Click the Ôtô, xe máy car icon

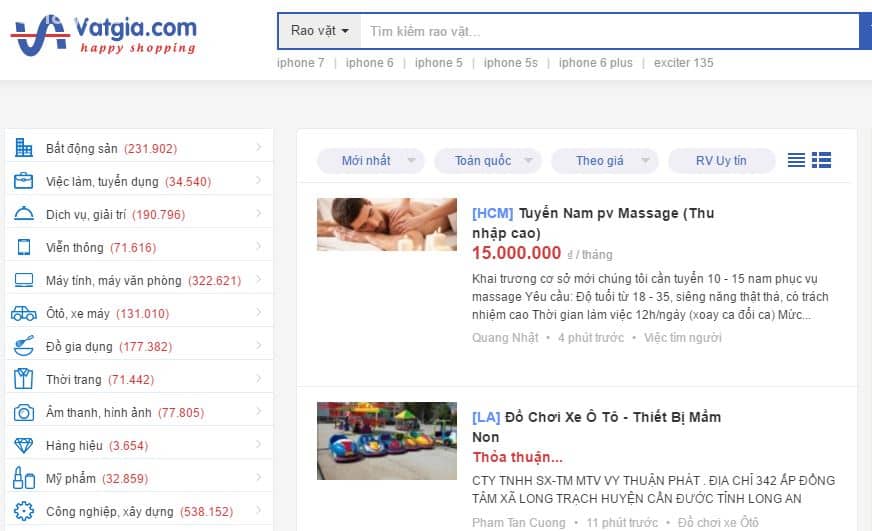(23, 313)
